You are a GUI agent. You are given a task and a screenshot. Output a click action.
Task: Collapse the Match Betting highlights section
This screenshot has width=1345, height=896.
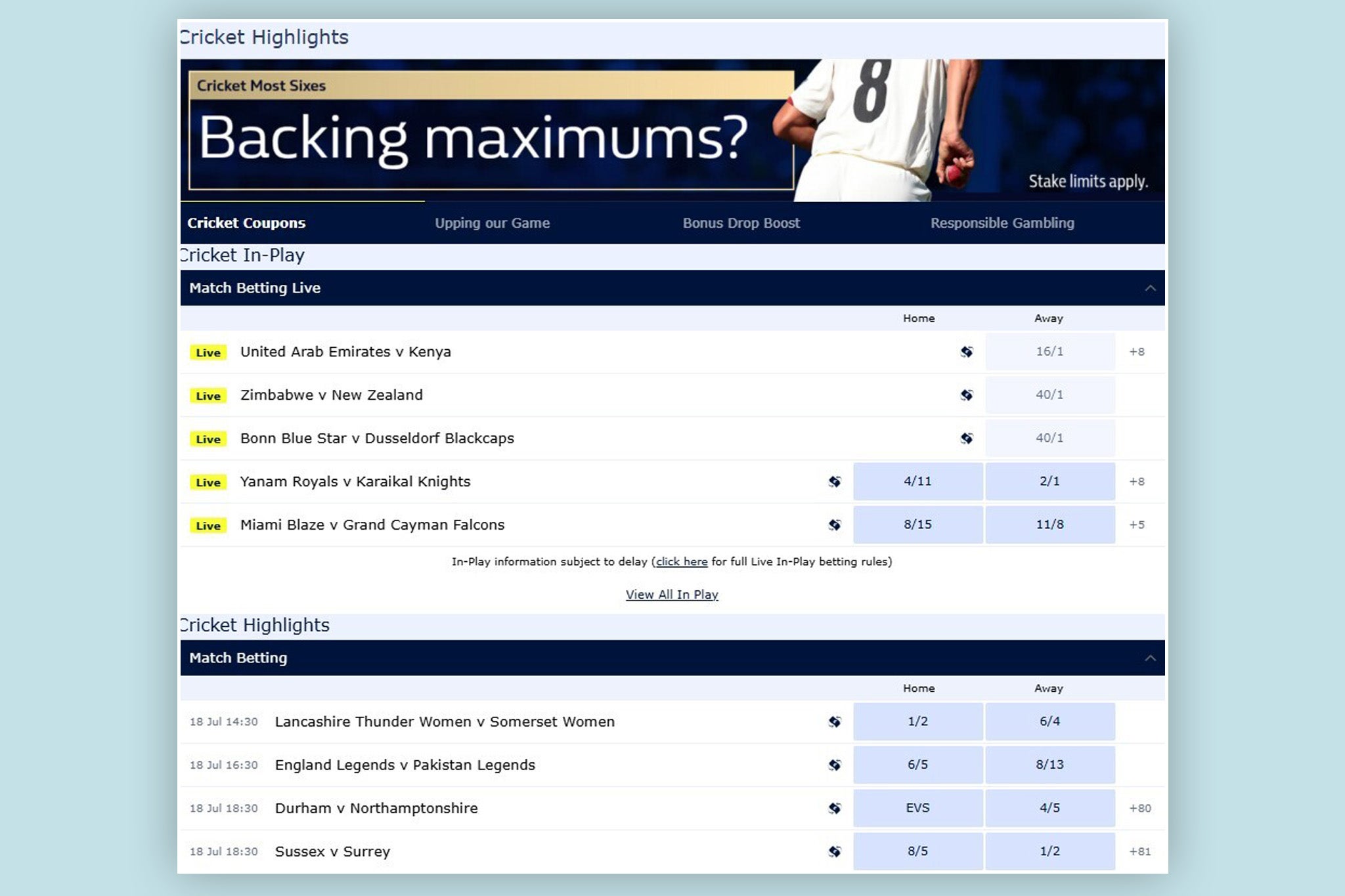click(1150, 658)
